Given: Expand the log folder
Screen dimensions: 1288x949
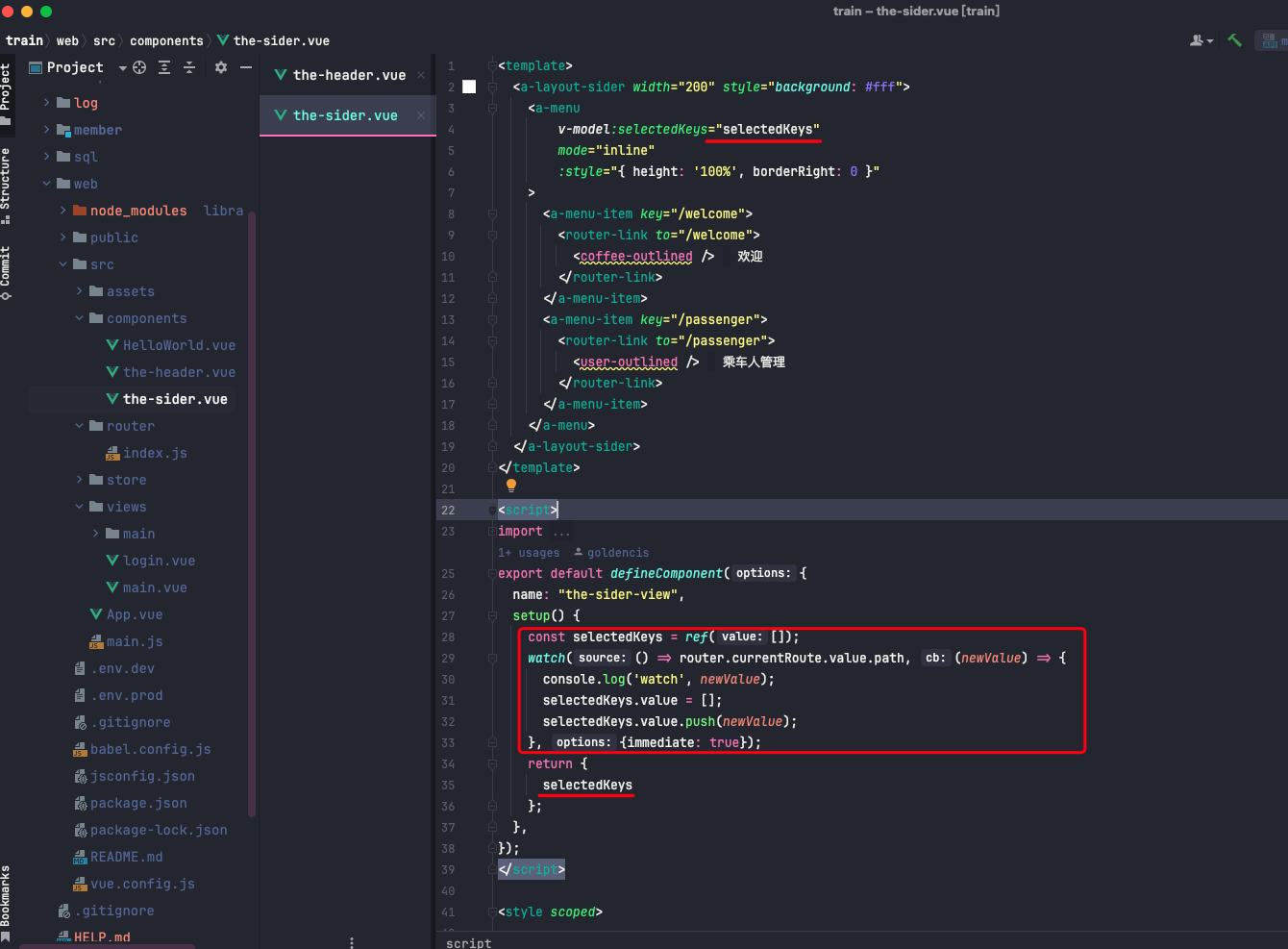Looking at the screenshot, I should (x=46, y=103).
